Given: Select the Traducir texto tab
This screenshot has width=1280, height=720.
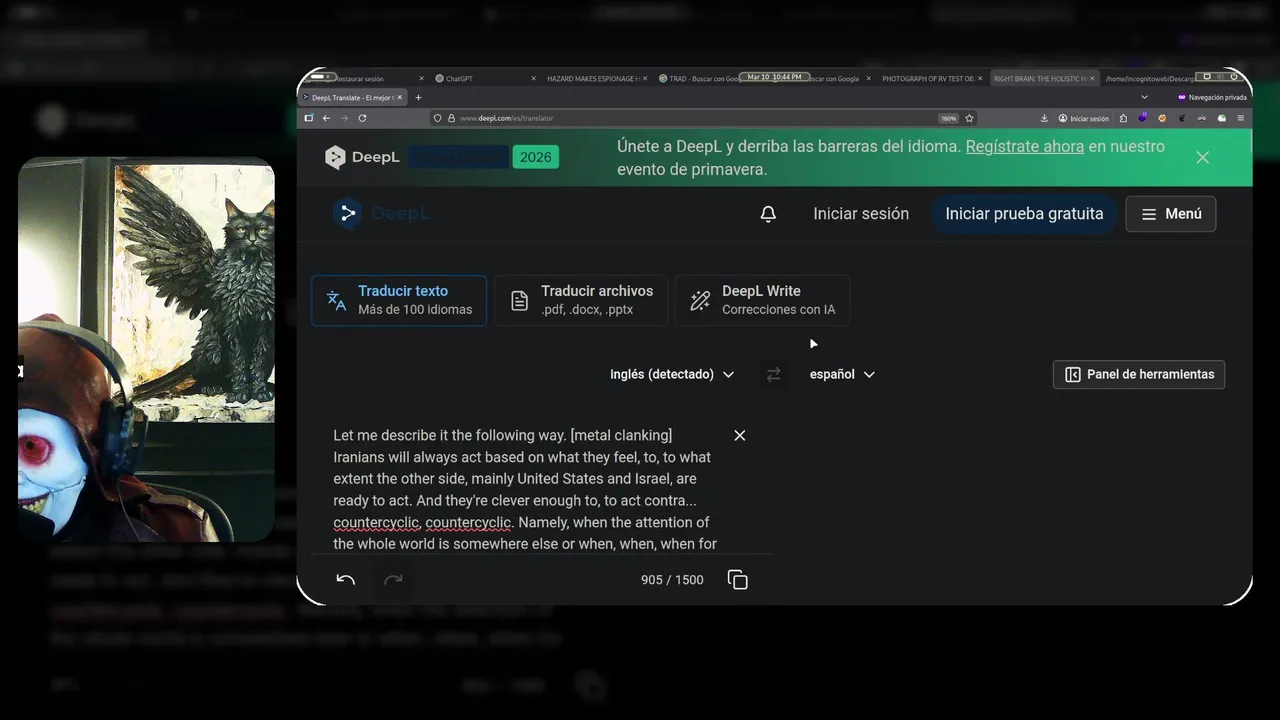Looking at the screenshot, I should point(399,300).
